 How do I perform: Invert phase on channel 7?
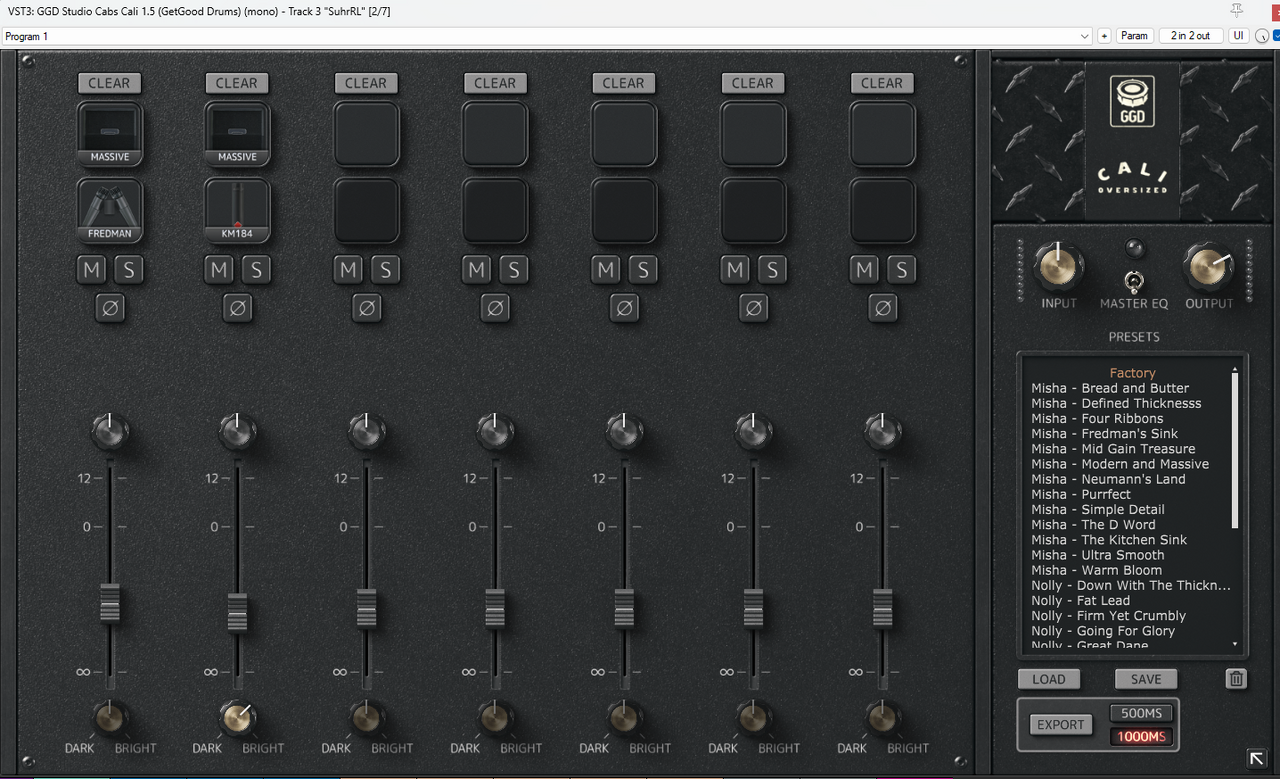pos(882,308)
